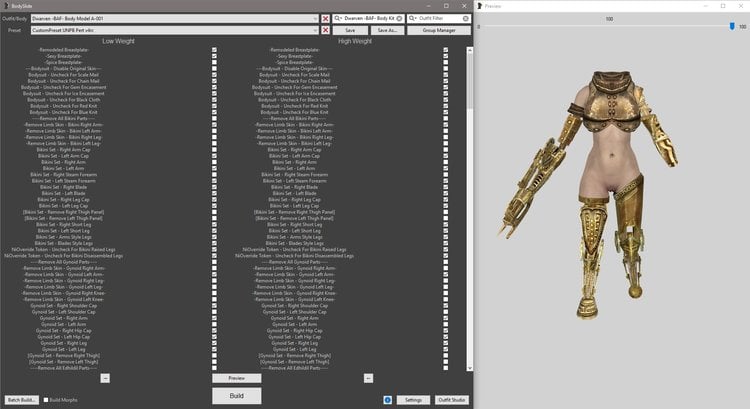Toggle High Weight Gynoid Set Left Arm checkbox
750x409 pixels.
click(446, 324)
